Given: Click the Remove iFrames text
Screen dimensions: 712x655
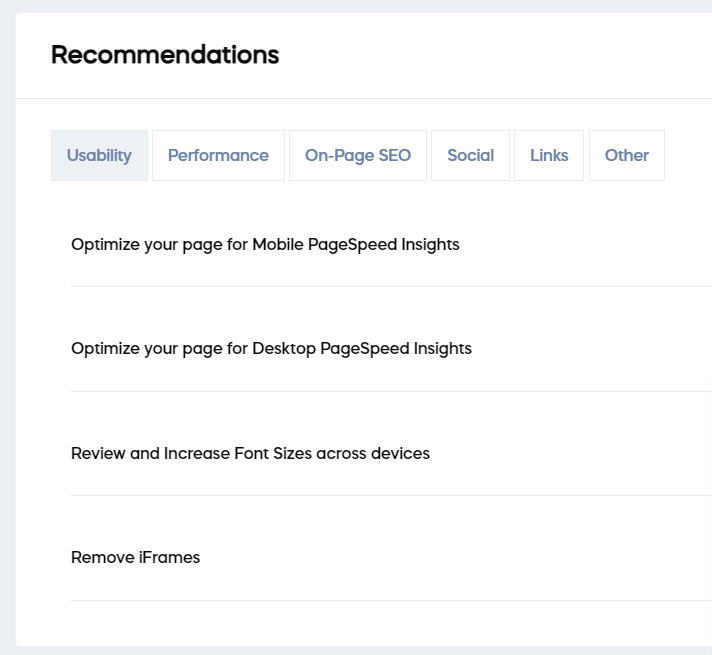Looking at the screenshot, I should [135, 557].
